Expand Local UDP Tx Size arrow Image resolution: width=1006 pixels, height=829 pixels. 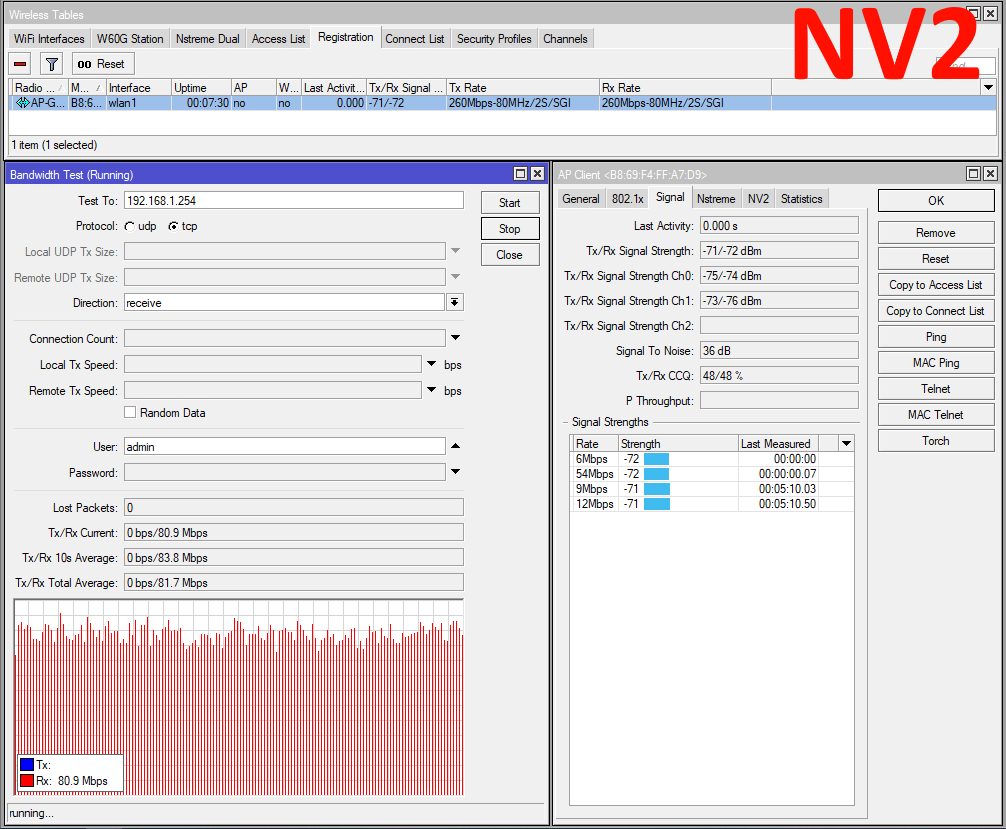456,250
